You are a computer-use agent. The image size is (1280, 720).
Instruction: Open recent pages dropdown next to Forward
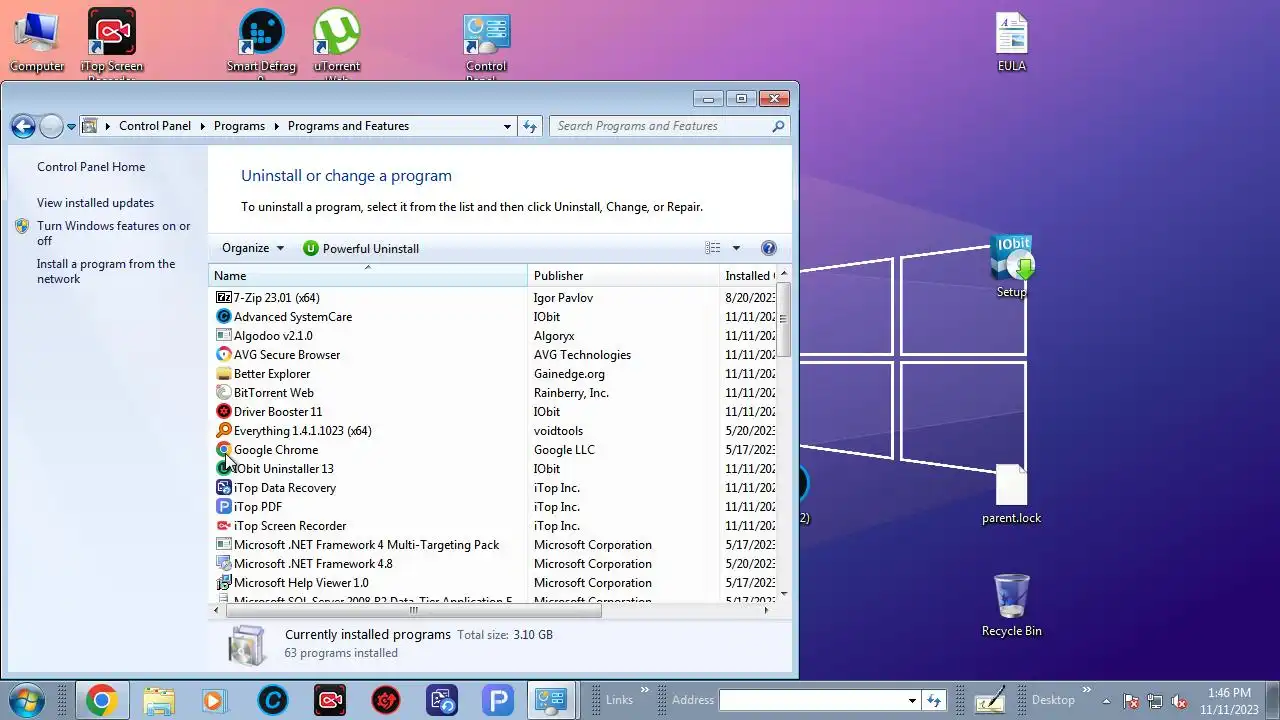tap(71, 127)
